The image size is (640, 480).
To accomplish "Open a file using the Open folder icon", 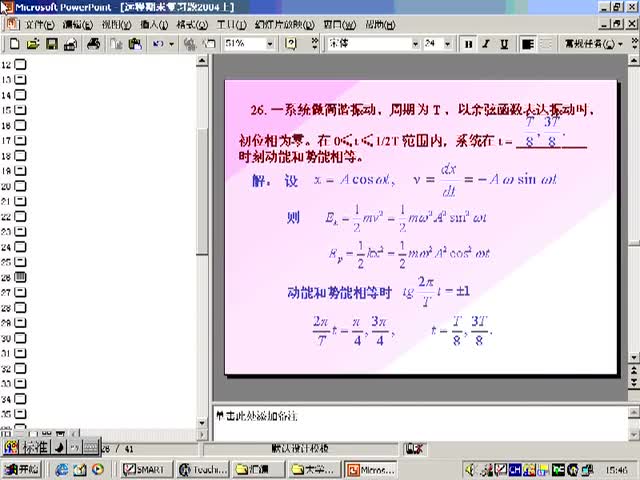I will tap(33, 44).
